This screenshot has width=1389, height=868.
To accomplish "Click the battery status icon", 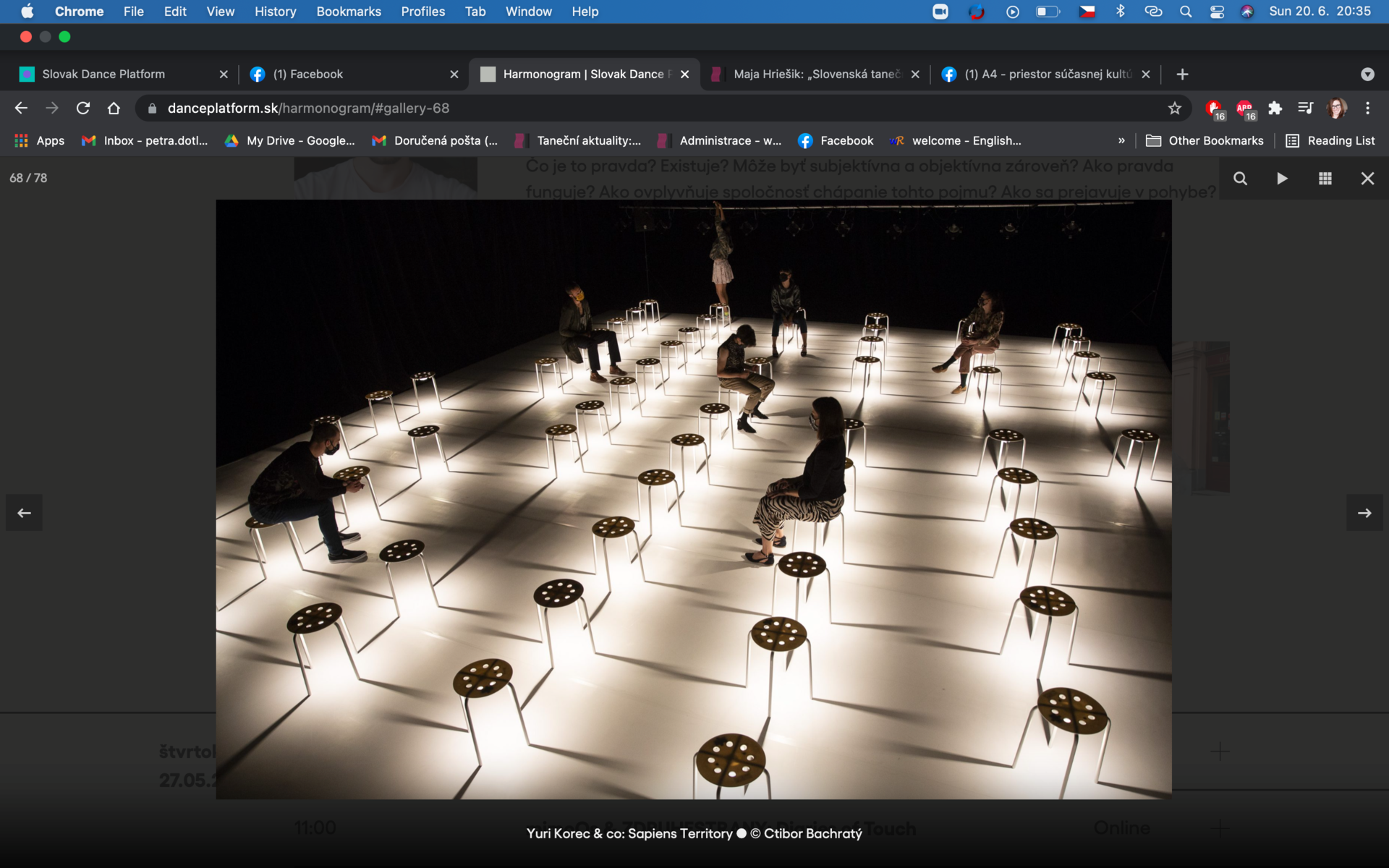I will pyautogui.click(x=1048, y=12).
